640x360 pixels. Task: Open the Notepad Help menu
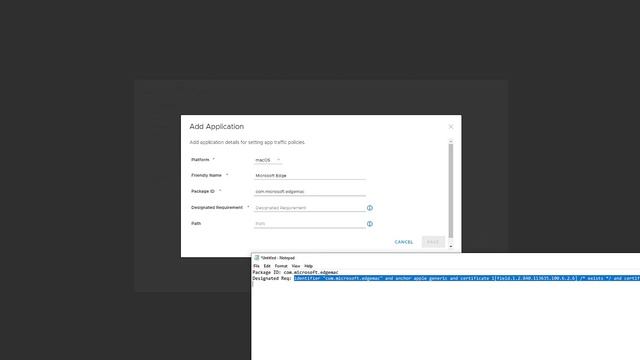pyautogui.click(x=309, y=266)
